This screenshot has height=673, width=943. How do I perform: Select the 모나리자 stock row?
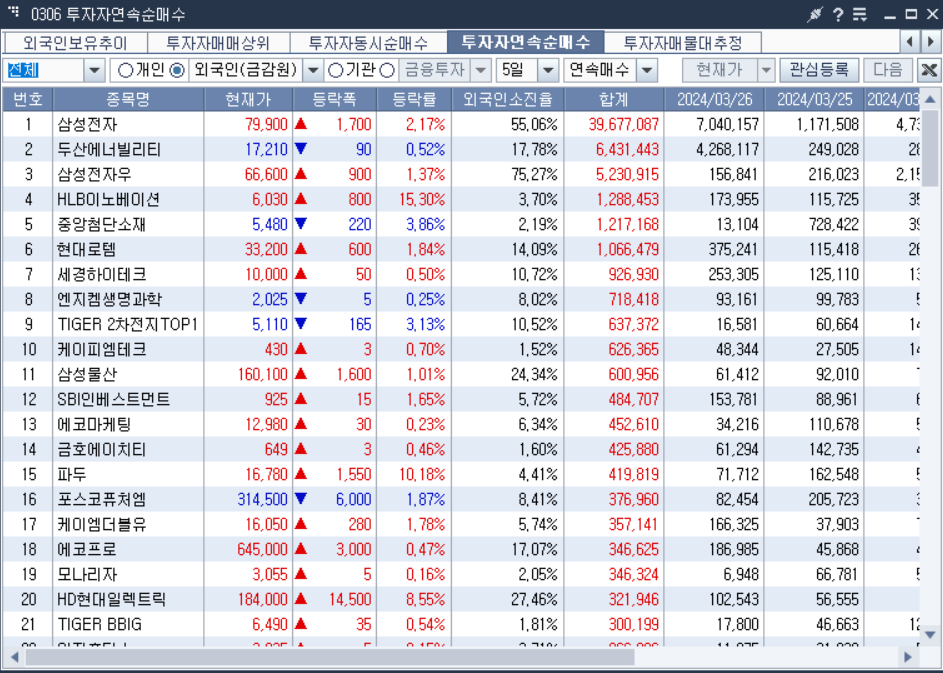461,574
